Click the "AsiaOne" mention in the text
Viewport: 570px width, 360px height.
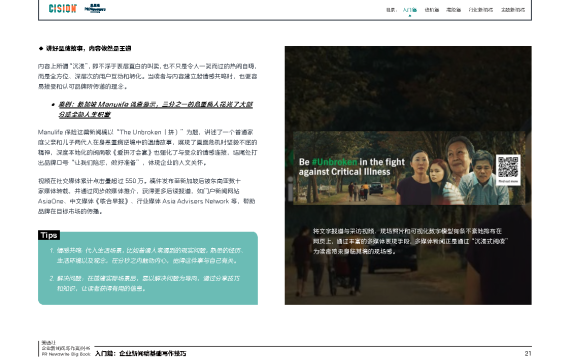pyautogui.click(x=51, y=201)
